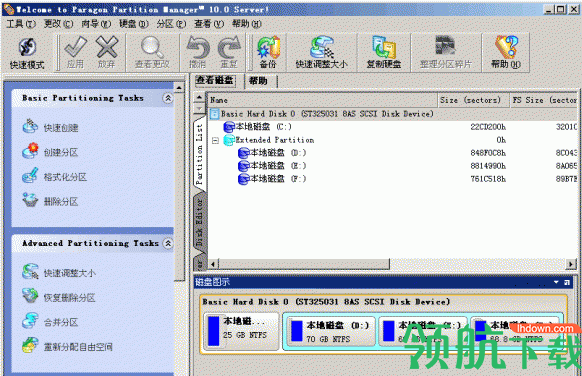582x376 pixels.
Task: Choose 创建分区 create partition task
Action: (x=50, y=152)
